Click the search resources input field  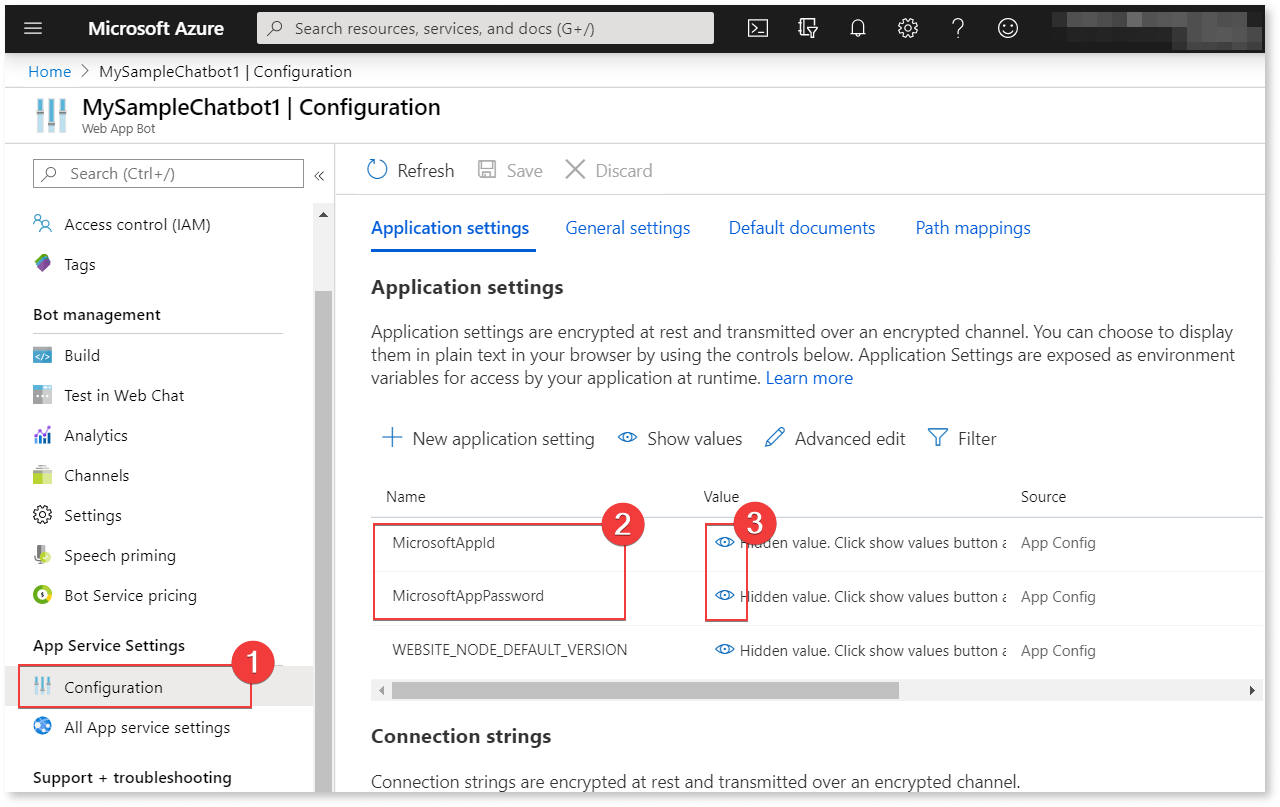coord(484,27)
